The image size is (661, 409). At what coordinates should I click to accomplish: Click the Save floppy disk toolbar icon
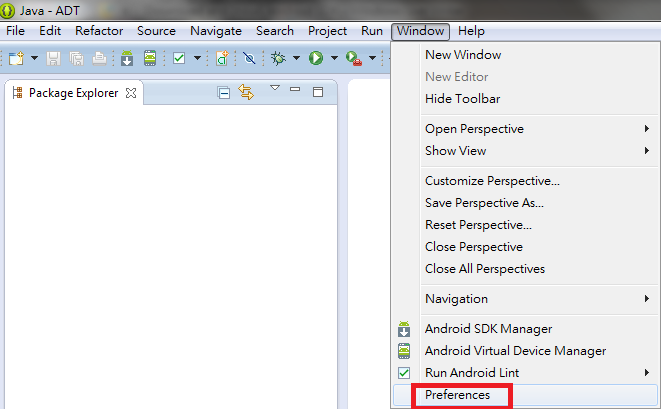click(54, 58)
